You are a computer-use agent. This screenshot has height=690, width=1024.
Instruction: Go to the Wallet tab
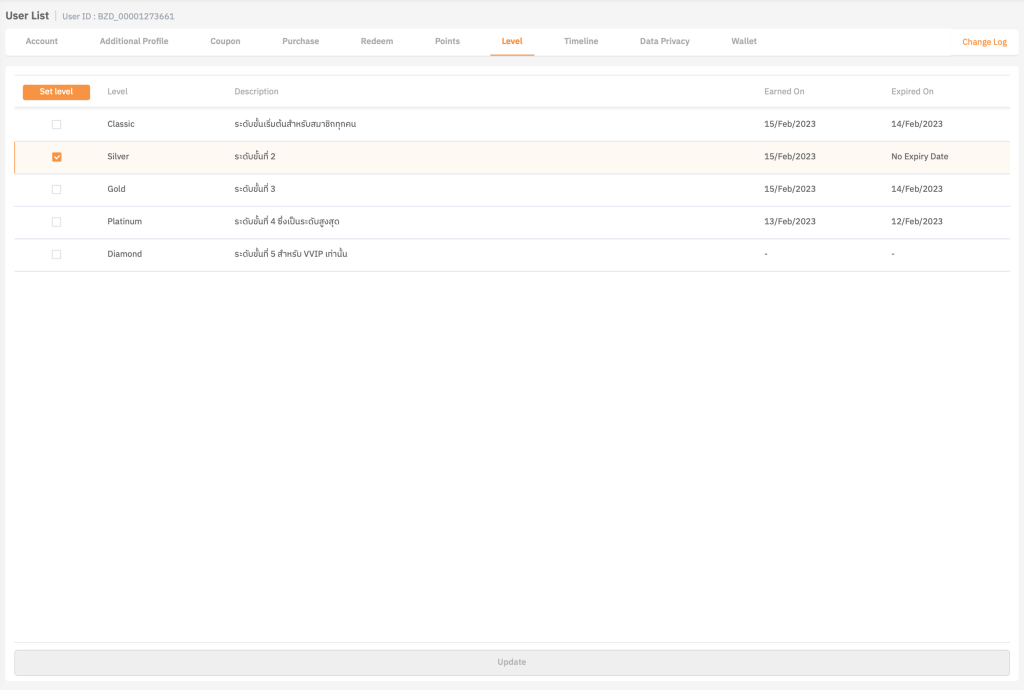(744, 41)
